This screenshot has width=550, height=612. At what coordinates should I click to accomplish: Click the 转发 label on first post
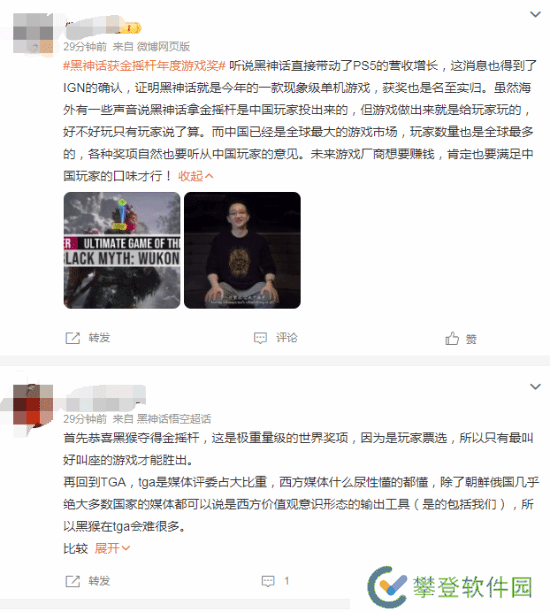(x=99, y=338)
